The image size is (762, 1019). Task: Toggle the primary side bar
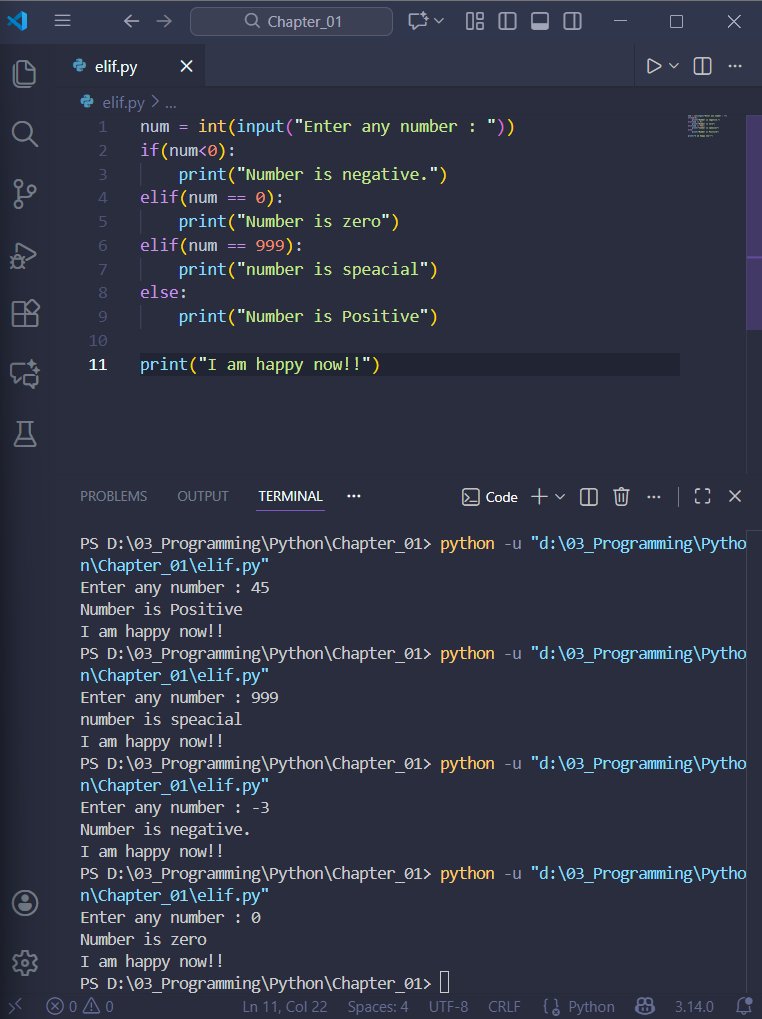click(507, 21)
